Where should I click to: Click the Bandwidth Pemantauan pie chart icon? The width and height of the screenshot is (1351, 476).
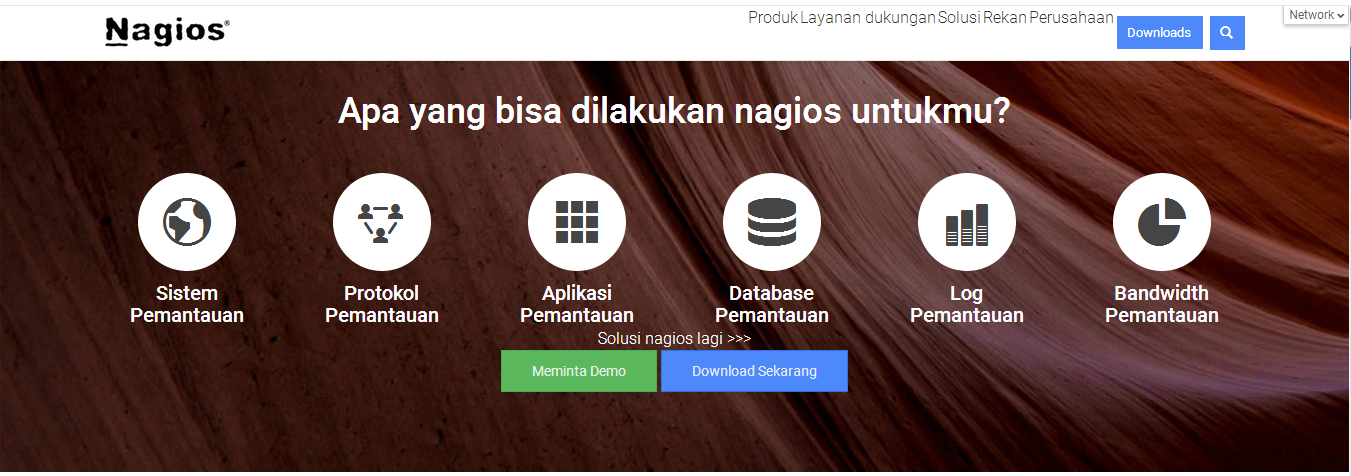(x=1161, y=222)
